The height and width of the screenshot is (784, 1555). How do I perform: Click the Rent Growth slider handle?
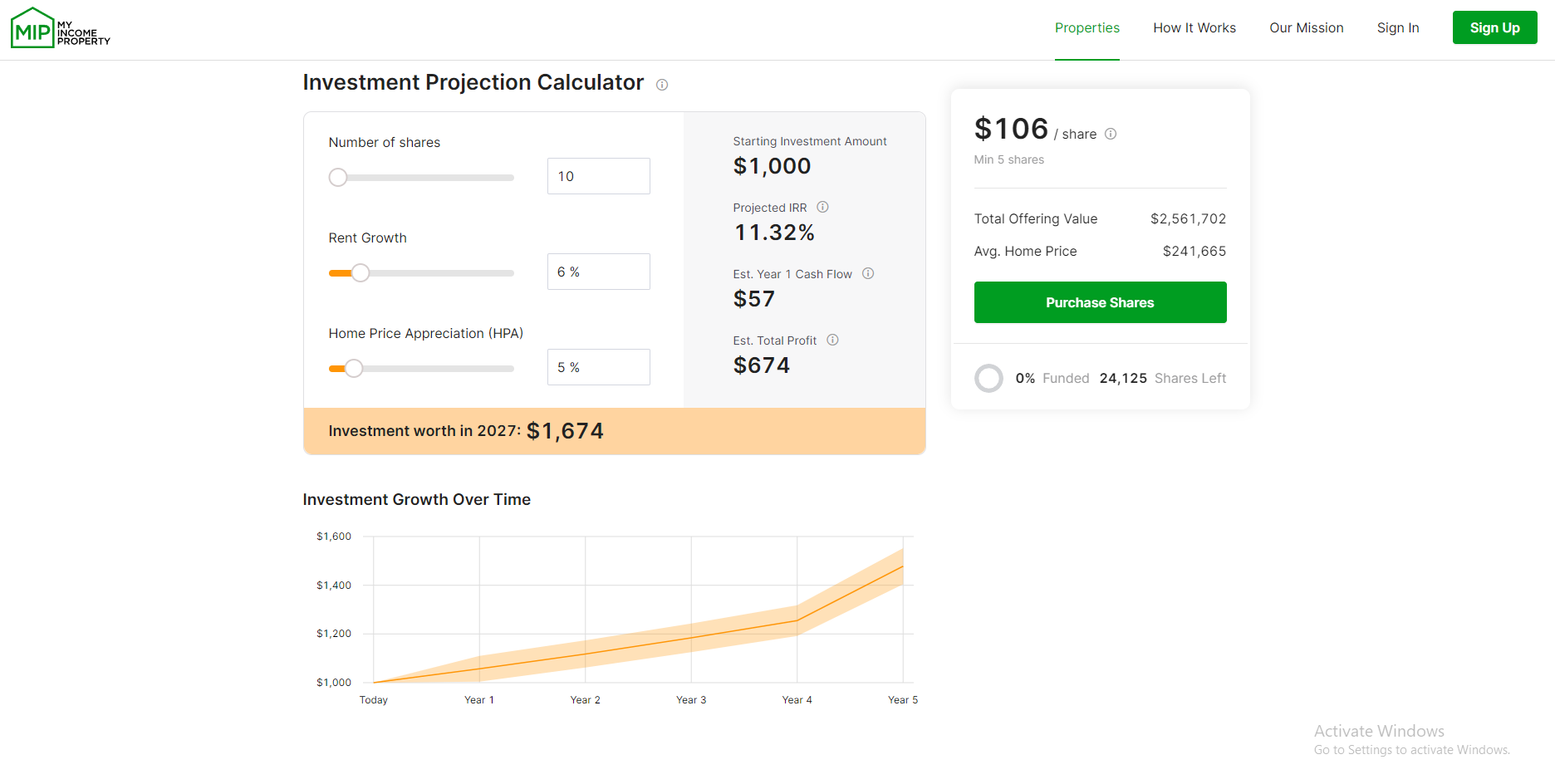pos(360,273)
